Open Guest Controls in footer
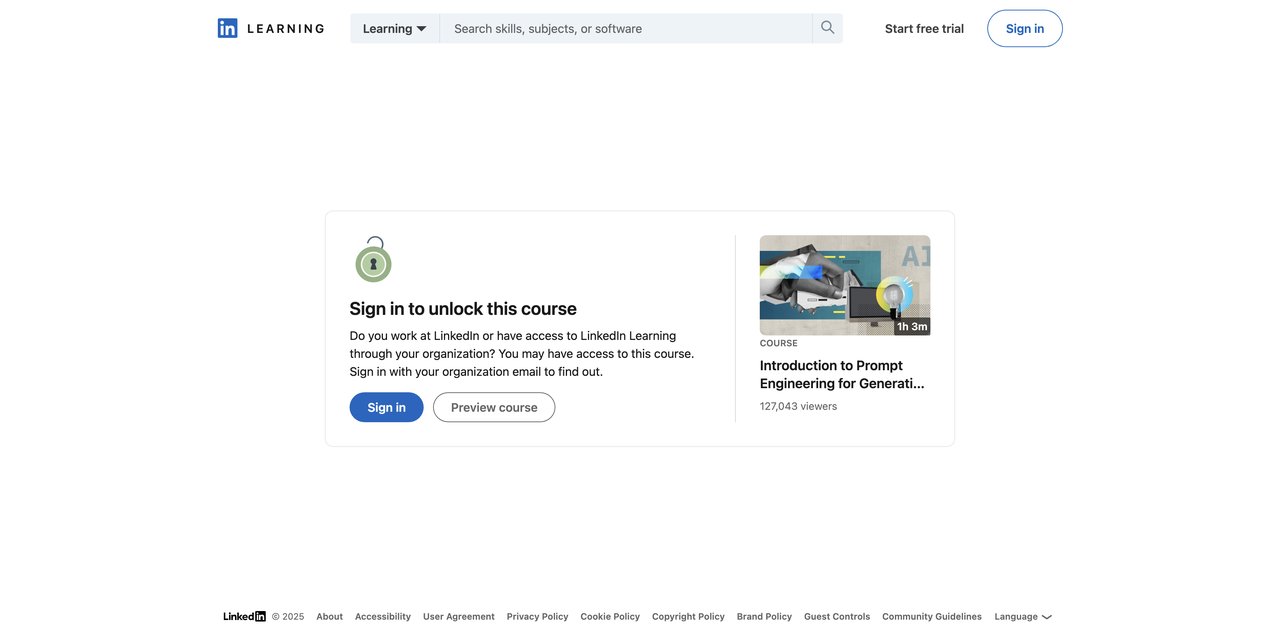1280x632 pixels. [836, 617]
